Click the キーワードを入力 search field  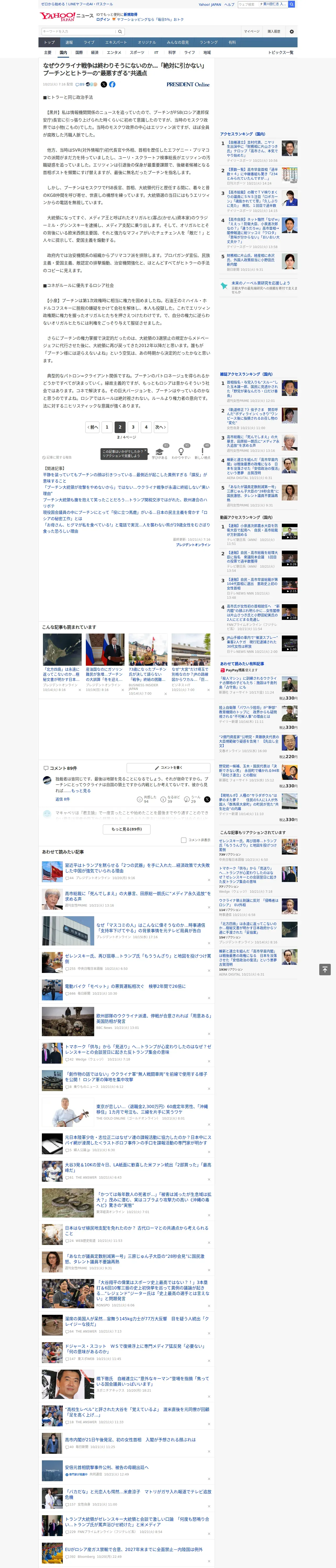[x=79, y=32]
